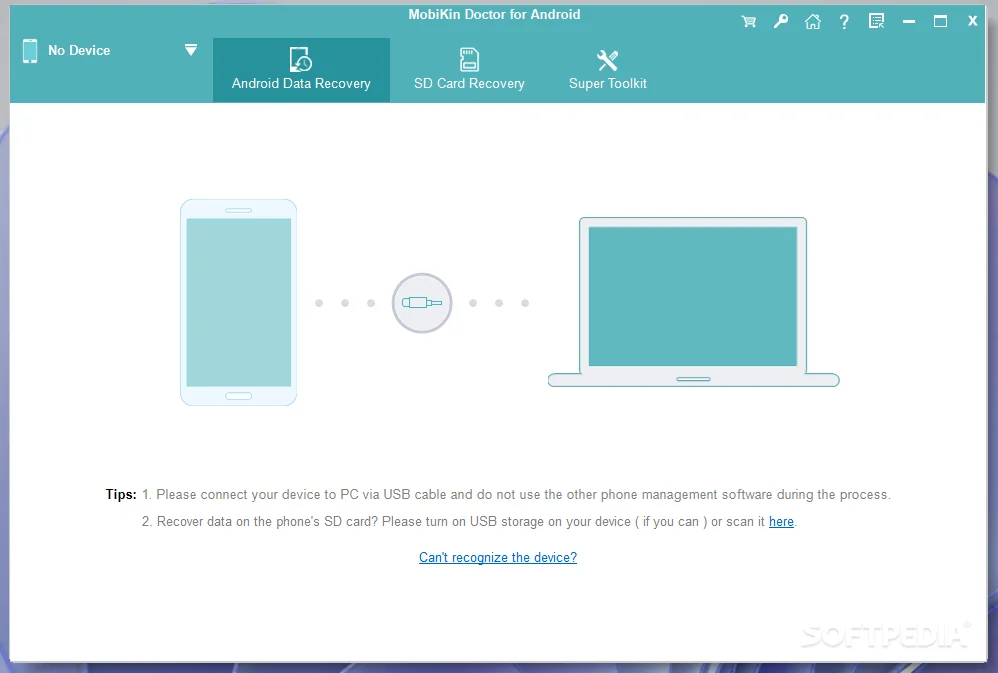Open the Super Toolkit tab
Image resolution: width=998 pixels, height=673 pixels.
coord(607,70)
